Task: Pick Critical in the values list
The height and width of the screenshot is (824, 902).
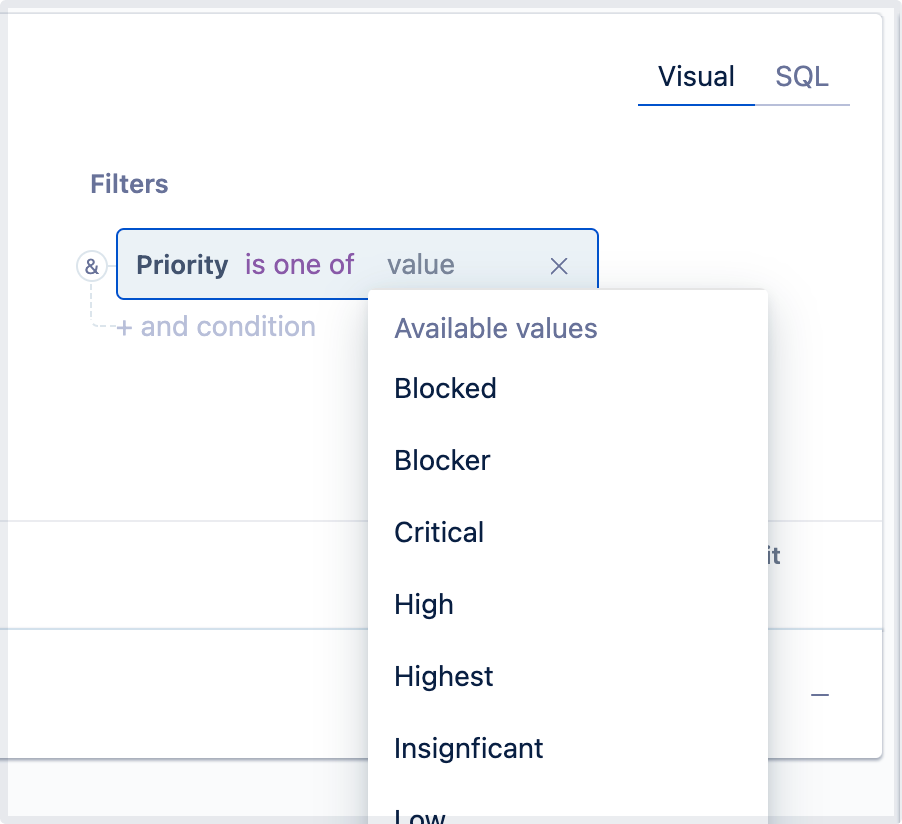Action: [x=439, y=532]
